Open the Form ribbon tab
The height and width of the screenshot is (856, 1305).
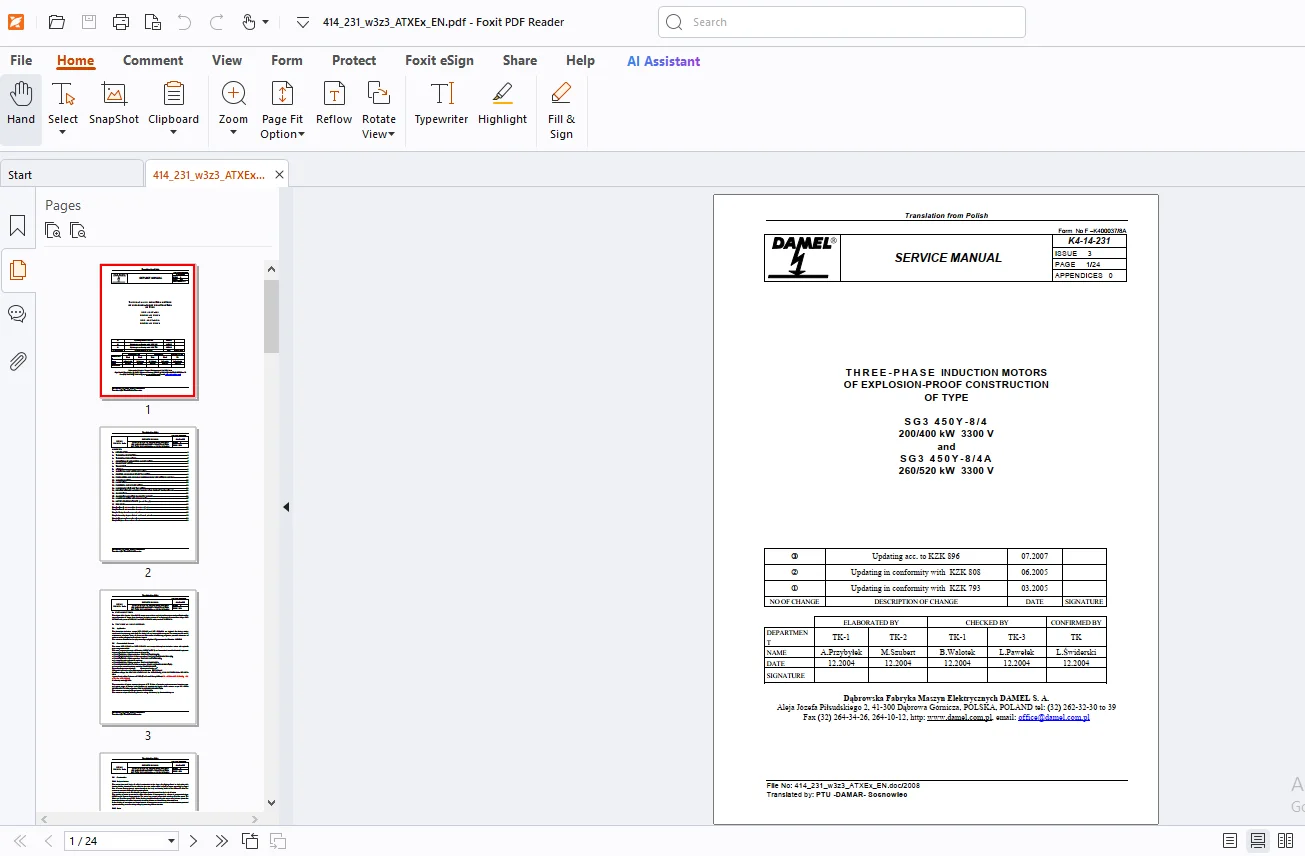(287, 60)
